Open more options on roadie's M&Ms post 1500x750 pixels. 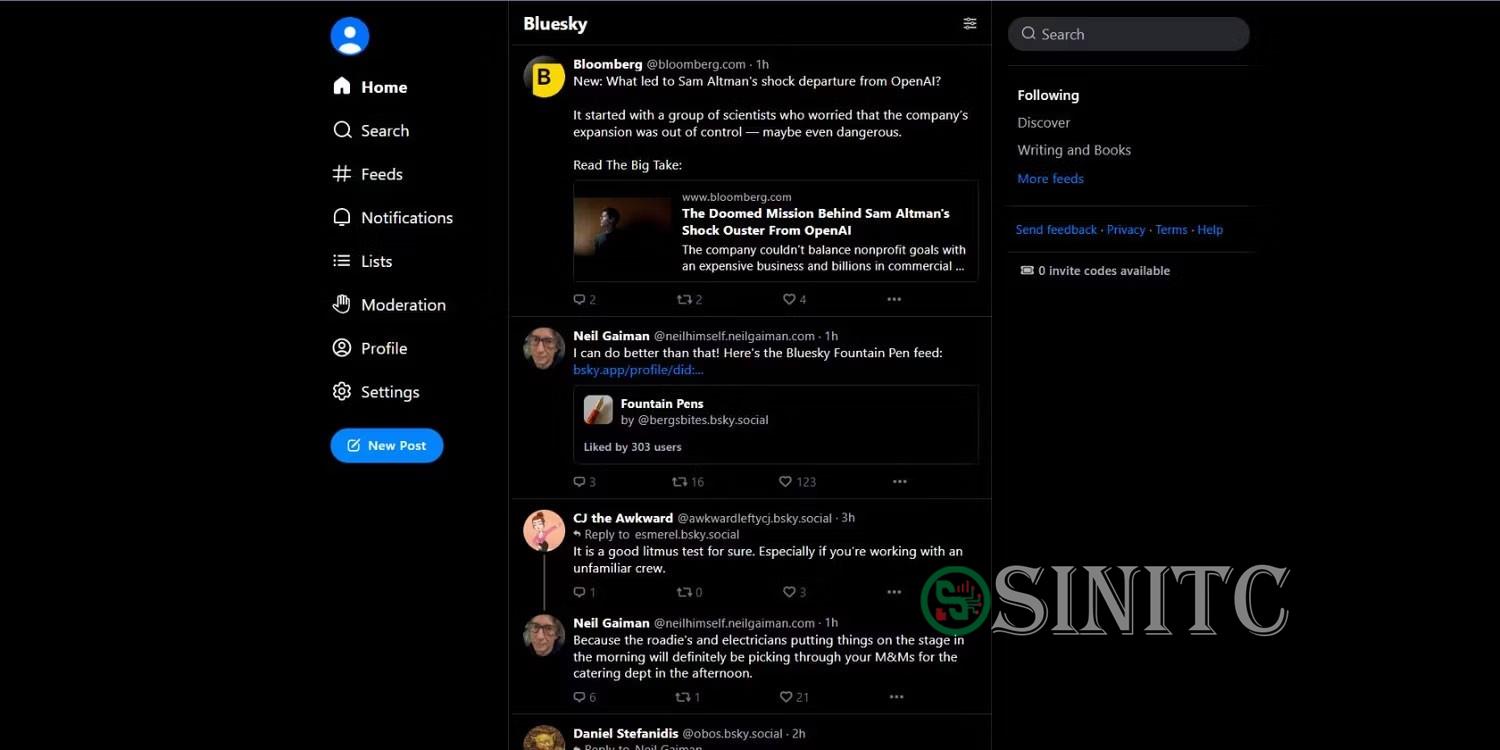[896, 697]
